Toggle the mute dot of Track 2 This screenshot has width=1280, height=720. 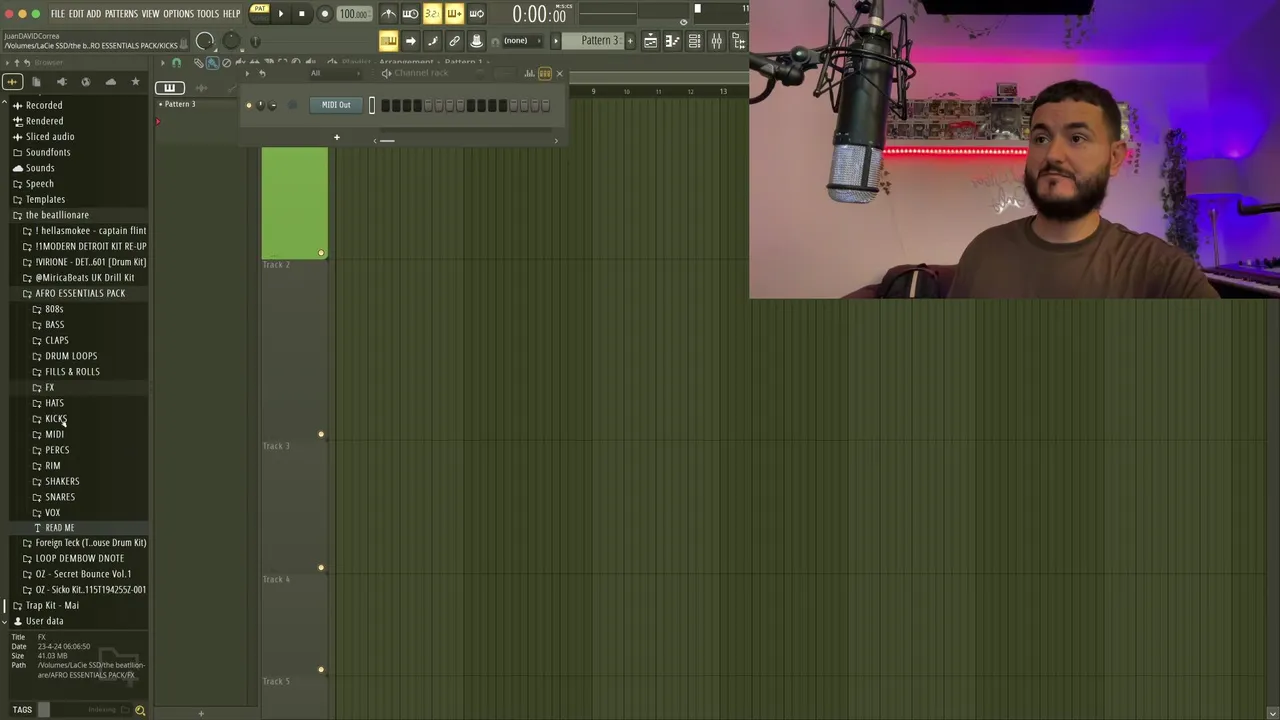tap(321, 435)
